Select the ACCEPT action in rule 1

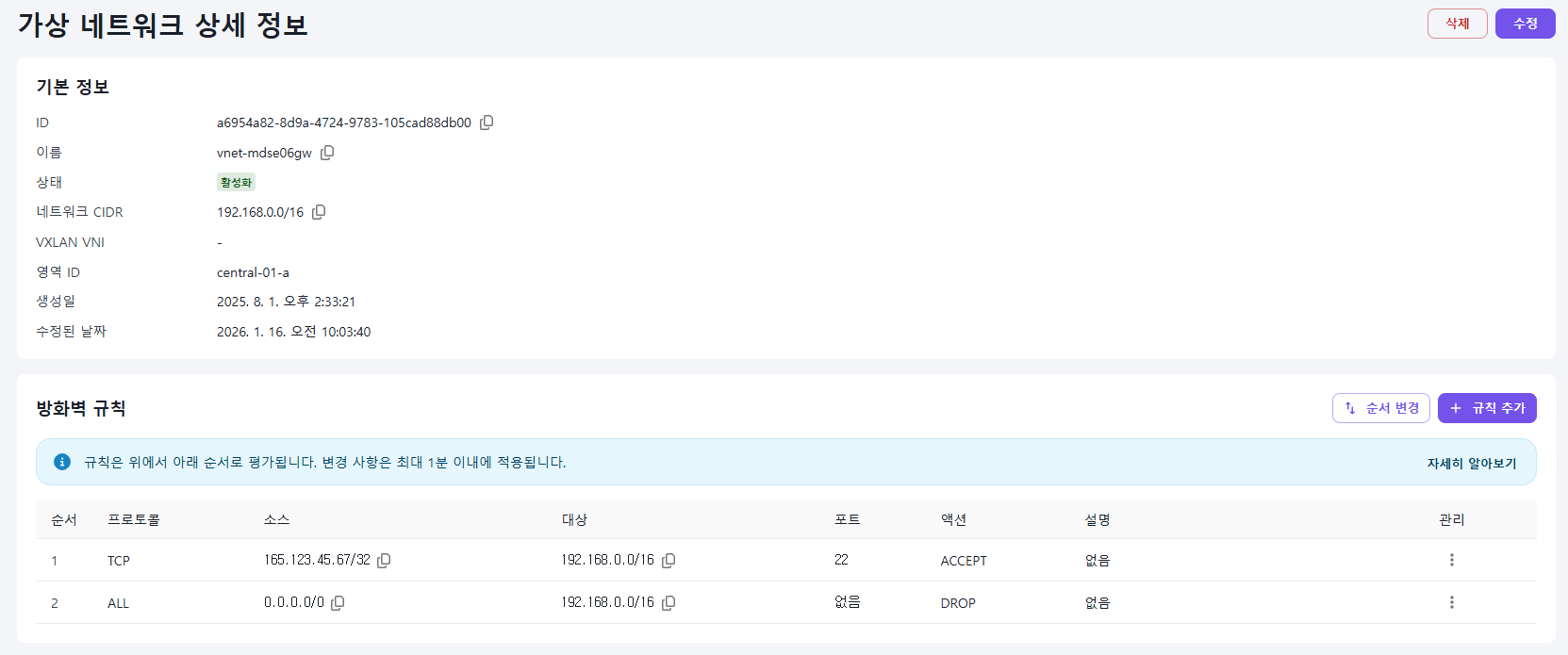964,561
